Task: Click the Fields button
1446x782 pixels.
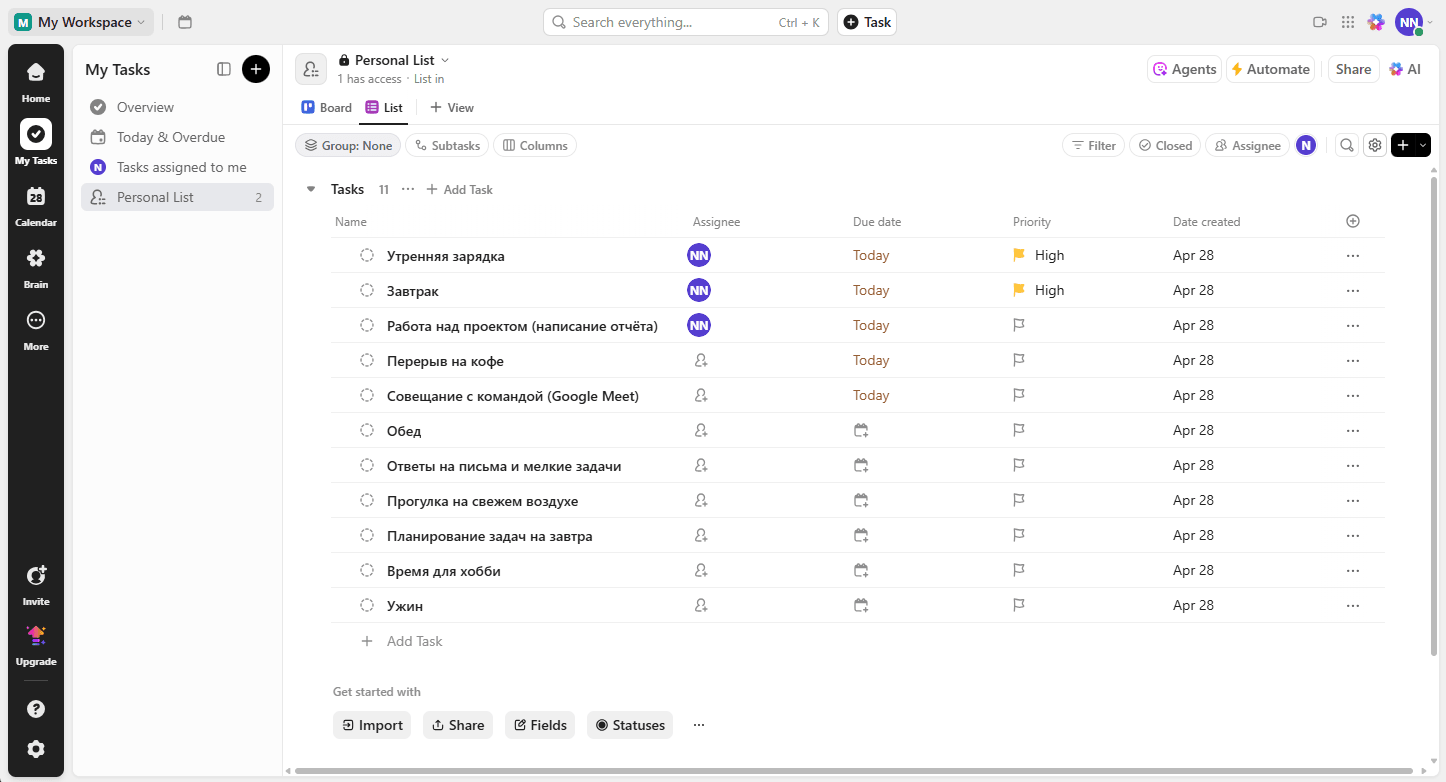Action: coord(540,725)
